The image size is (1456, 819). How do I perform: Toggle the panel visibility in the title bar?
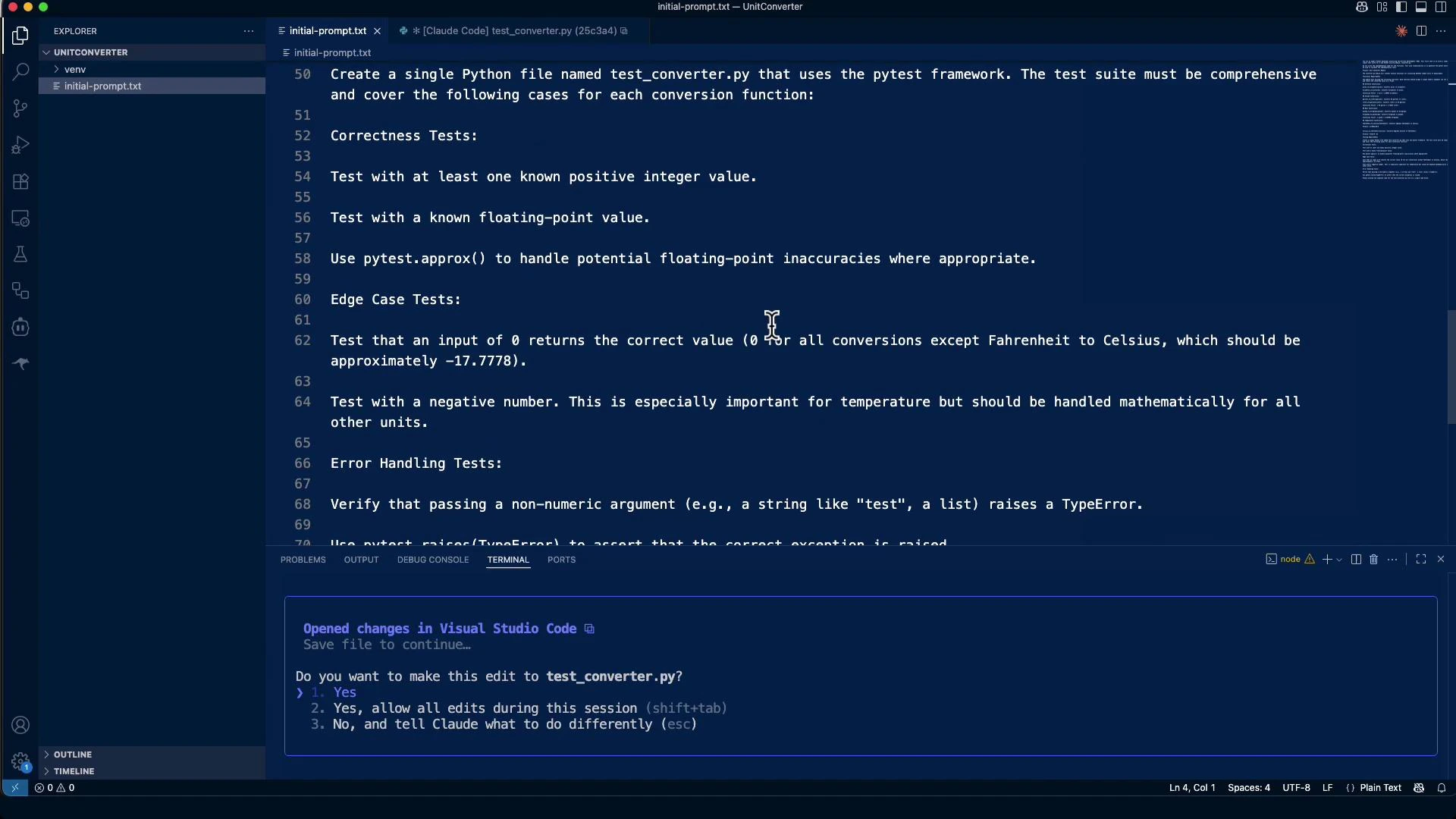(x=1420, y=7)
